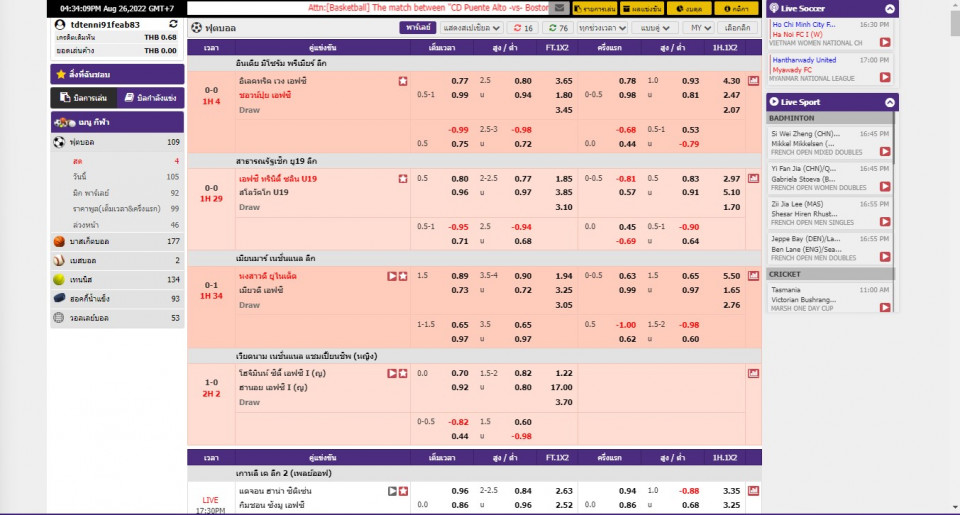The image size is (960, 515).
Task: Favorite the 0-0 1H 4 match with star icon
Action: coord(403,81)
